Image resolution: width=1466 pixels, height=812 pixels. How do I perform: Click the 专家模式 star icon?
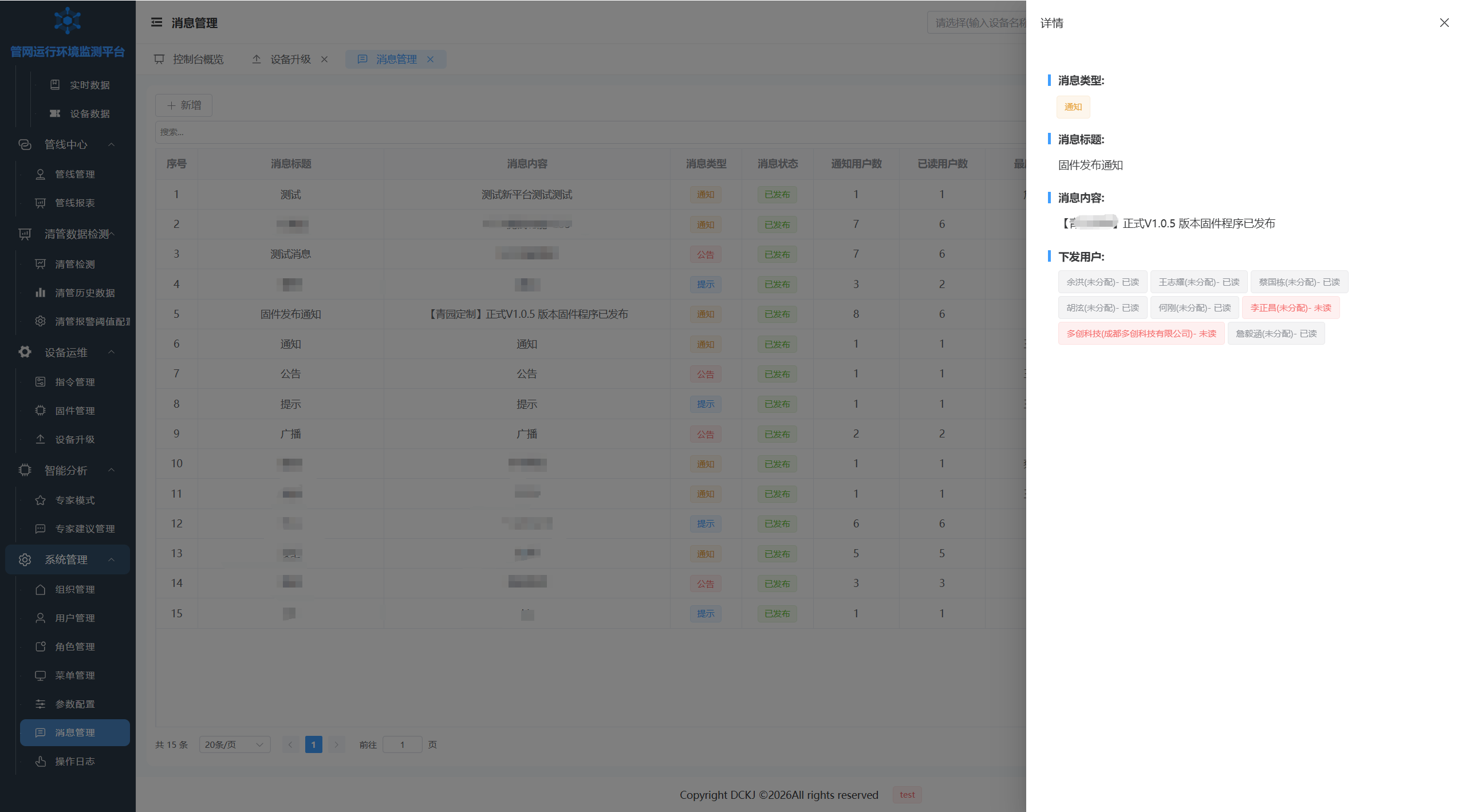40,500
